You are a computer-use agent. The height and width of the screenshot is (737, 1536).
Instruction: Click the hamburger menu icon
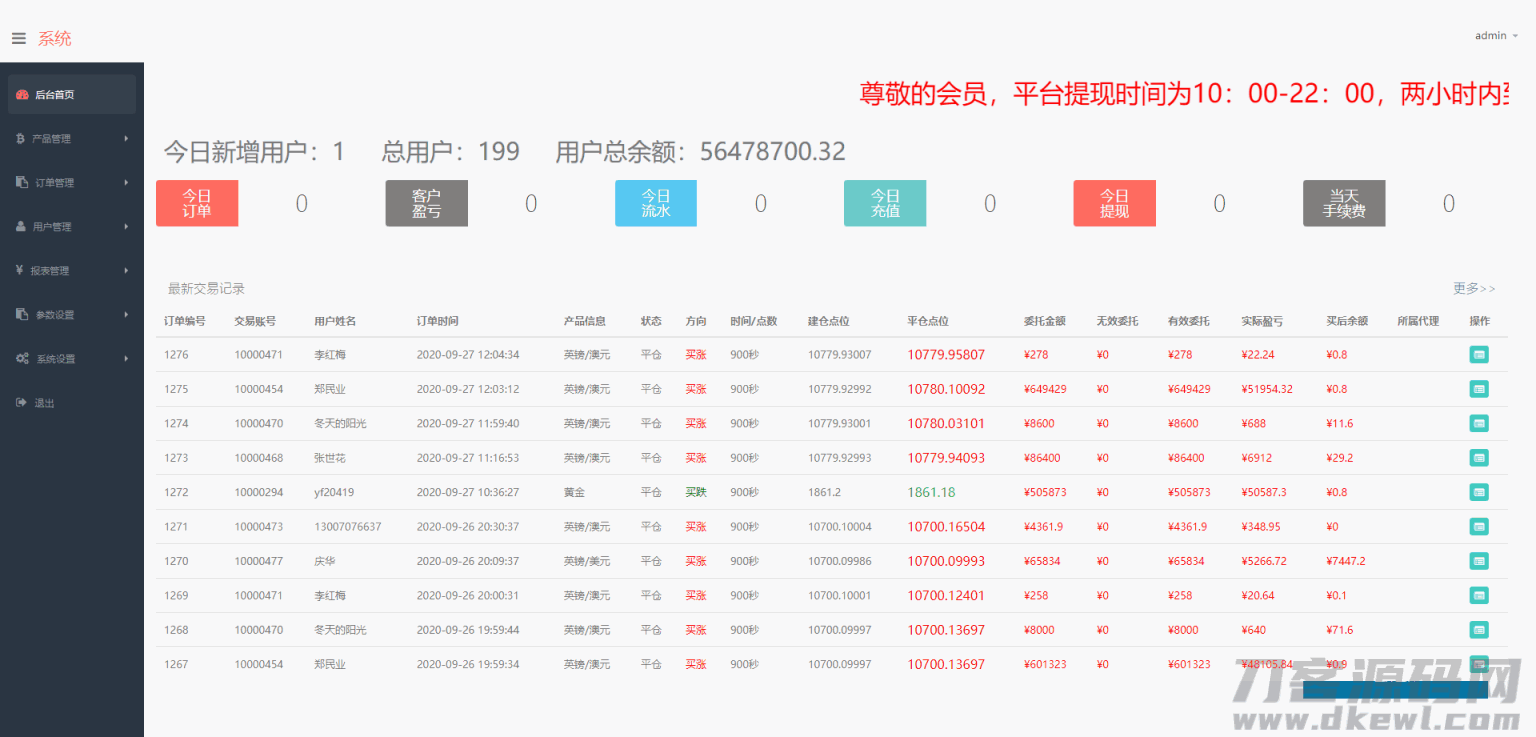pos(18,39)
